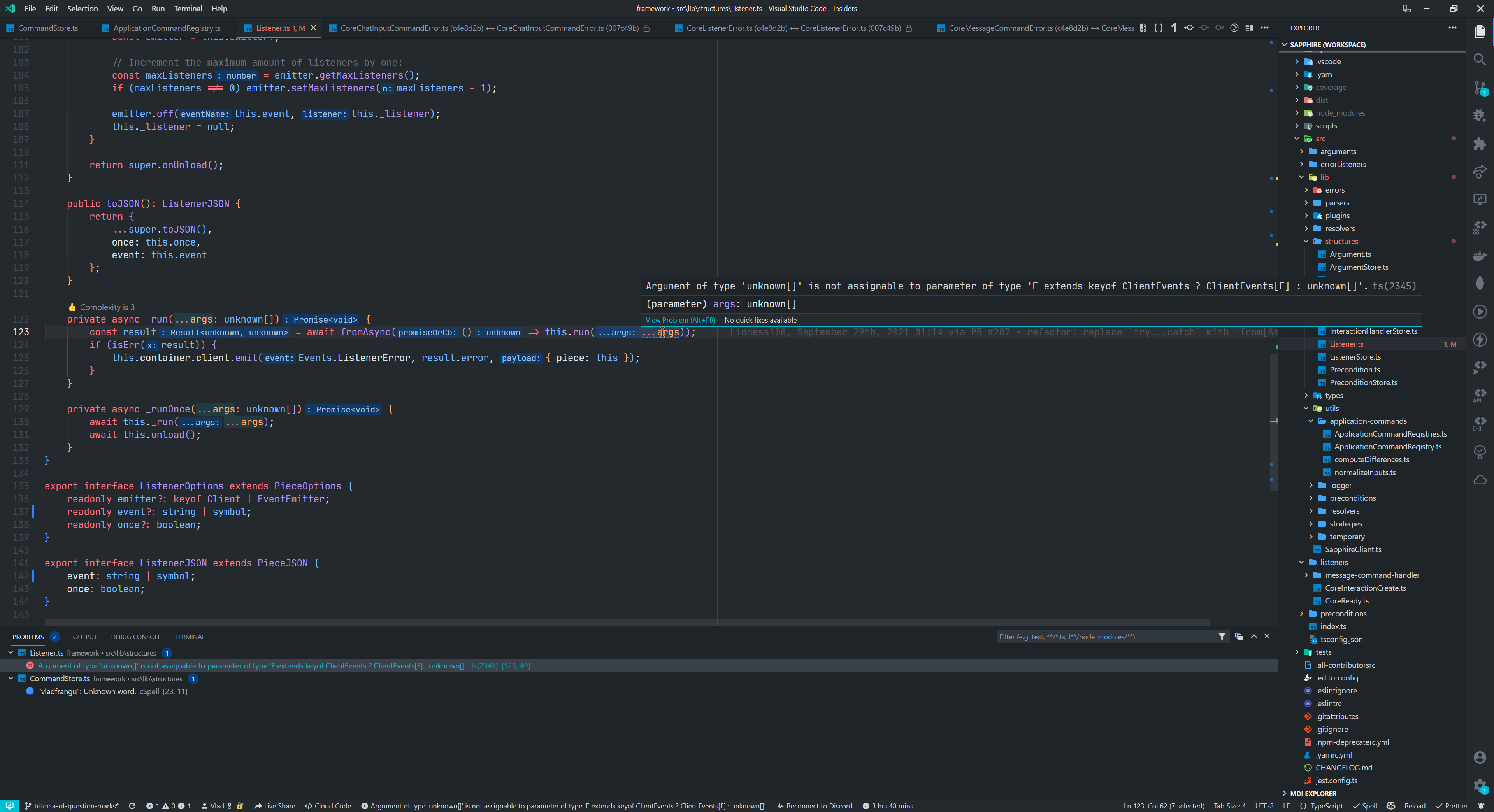The height and width of the screenshot is (812, 1494).
Task: Open the Search view in activity bar
Action: pyautogui.click(x=1480, y=59)
